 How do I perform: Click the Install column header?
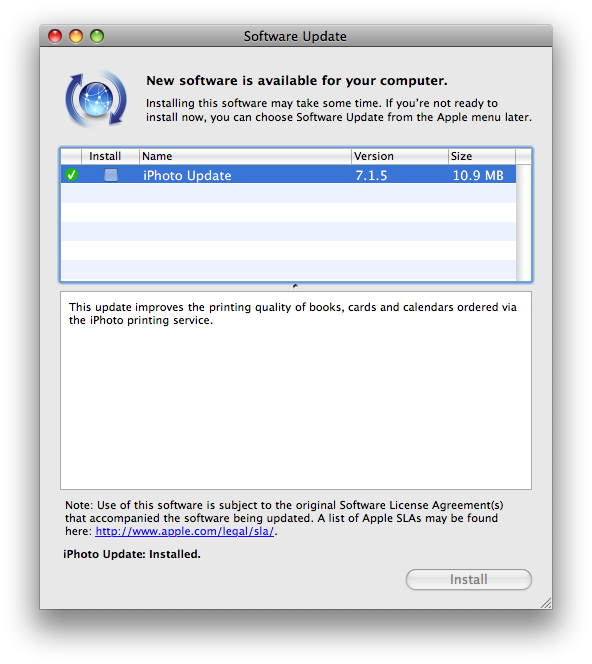pos(110,156)
